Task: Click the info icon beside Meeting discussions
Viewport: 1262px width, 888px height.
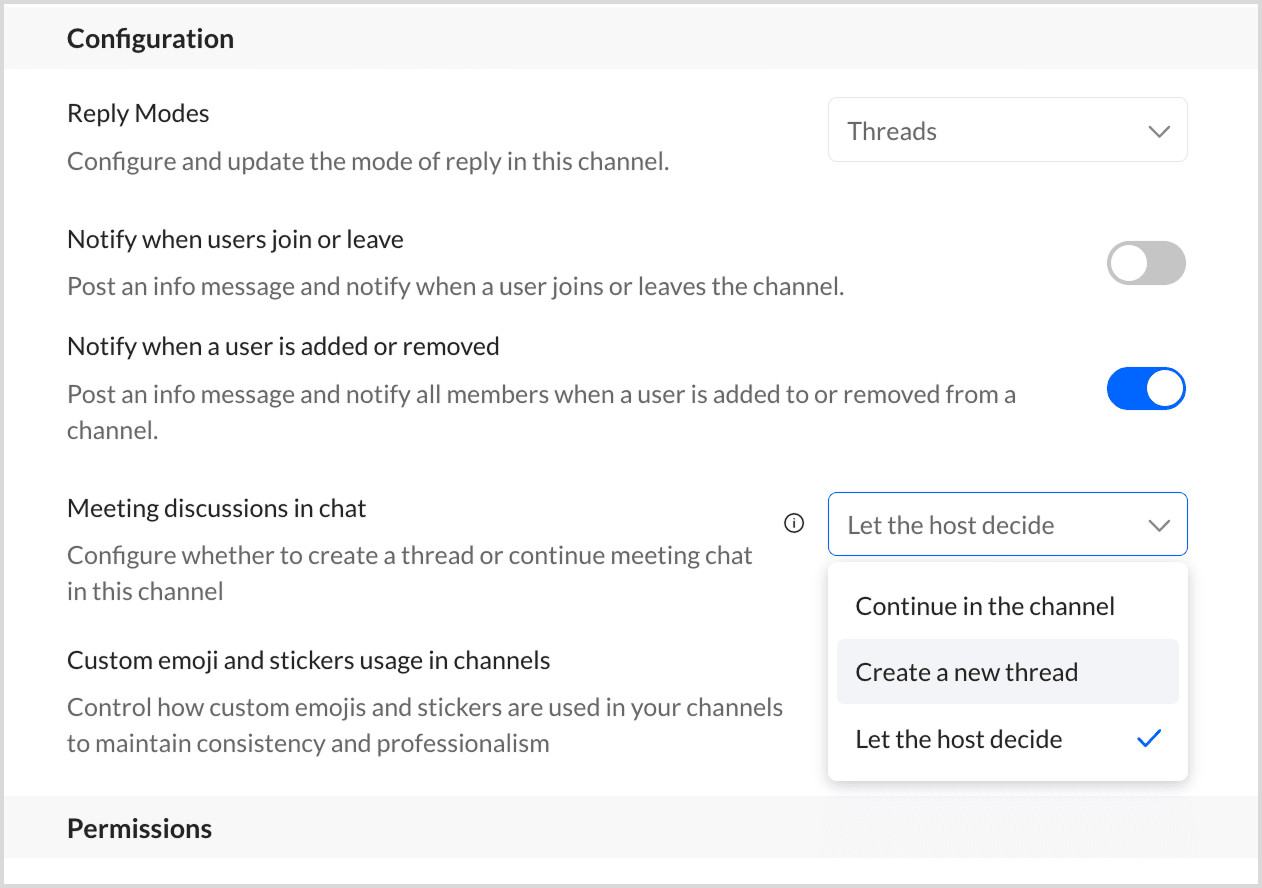Action: coord(794,523)
